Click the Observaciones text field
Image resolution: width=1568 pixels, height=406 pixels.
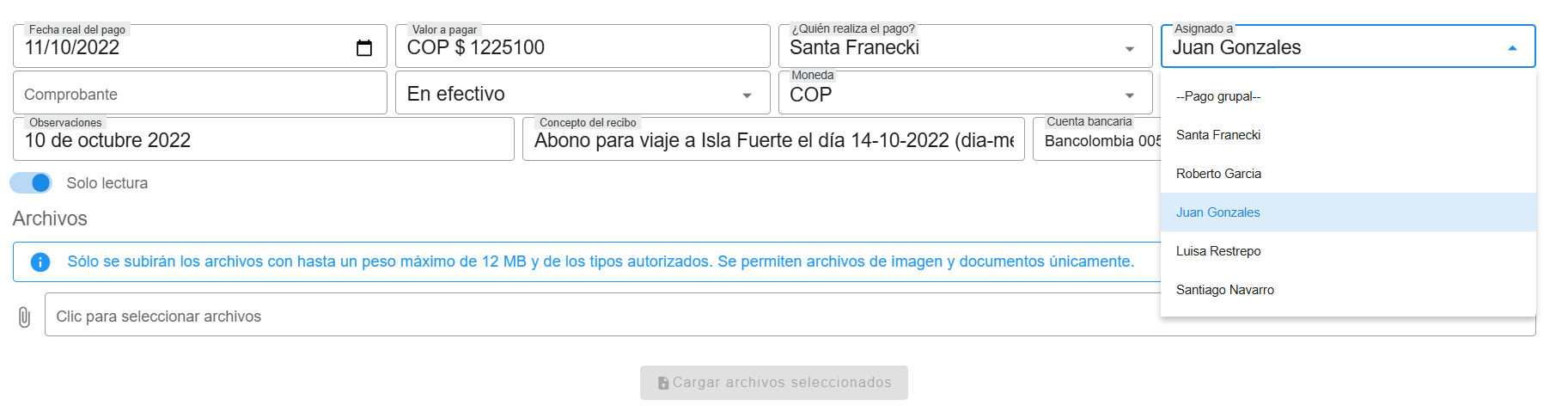[x=263, y=140]
